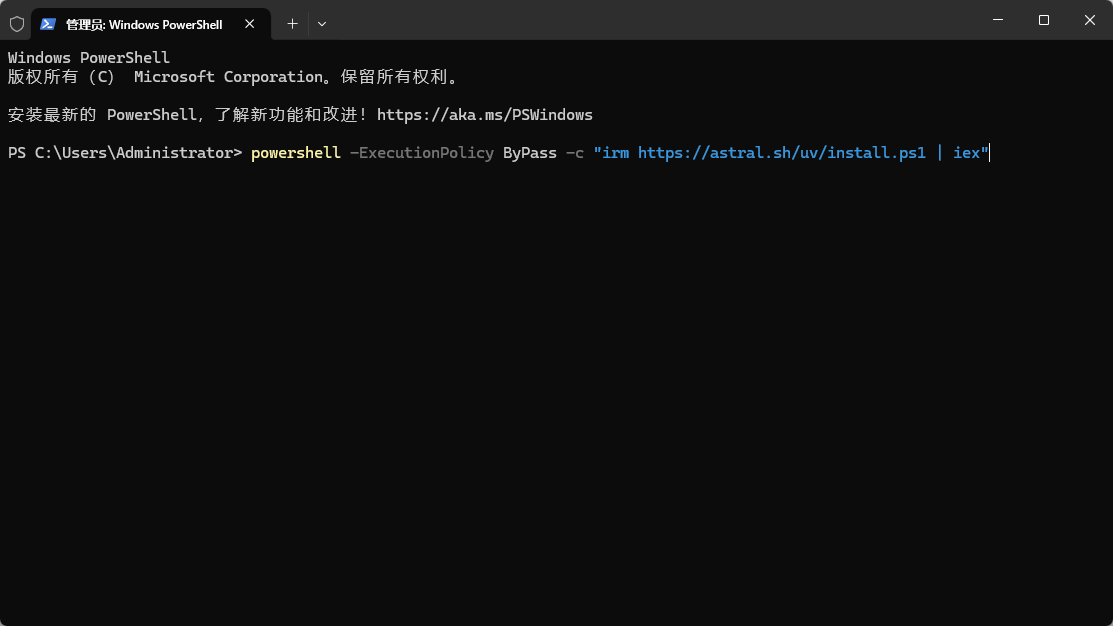Screen dimensions: 1113x626
Task: Click the '-c' flag in command
Action: click(x=574, y=153)
